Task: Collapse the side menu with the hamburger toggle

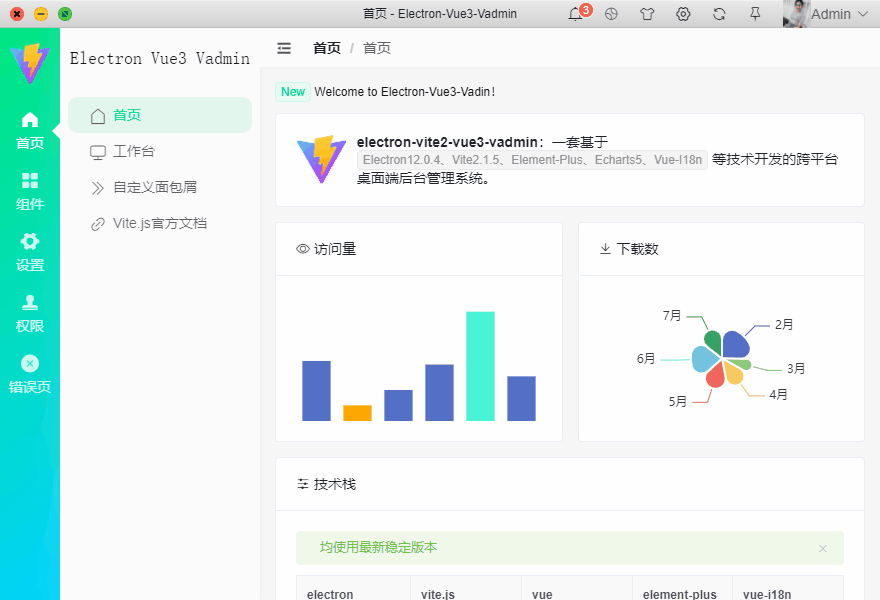Action: (x=283, y=47)
